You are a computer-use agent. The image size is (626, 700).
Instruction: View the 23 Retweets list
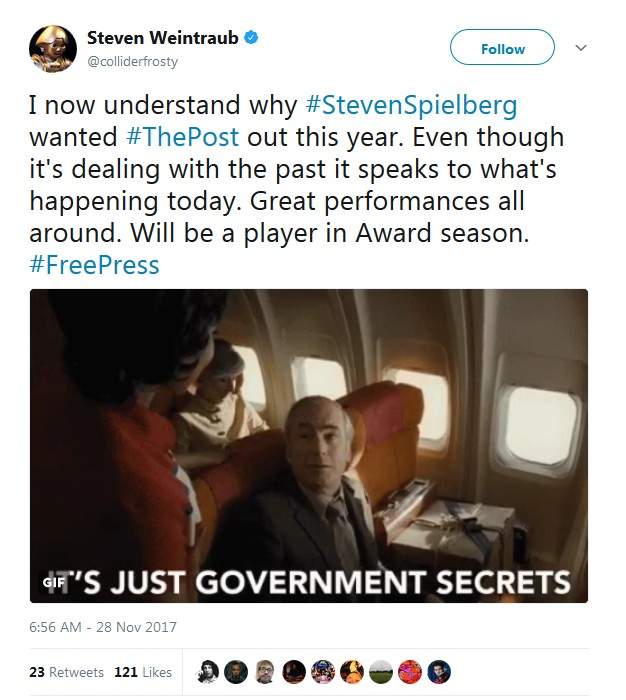67,672
